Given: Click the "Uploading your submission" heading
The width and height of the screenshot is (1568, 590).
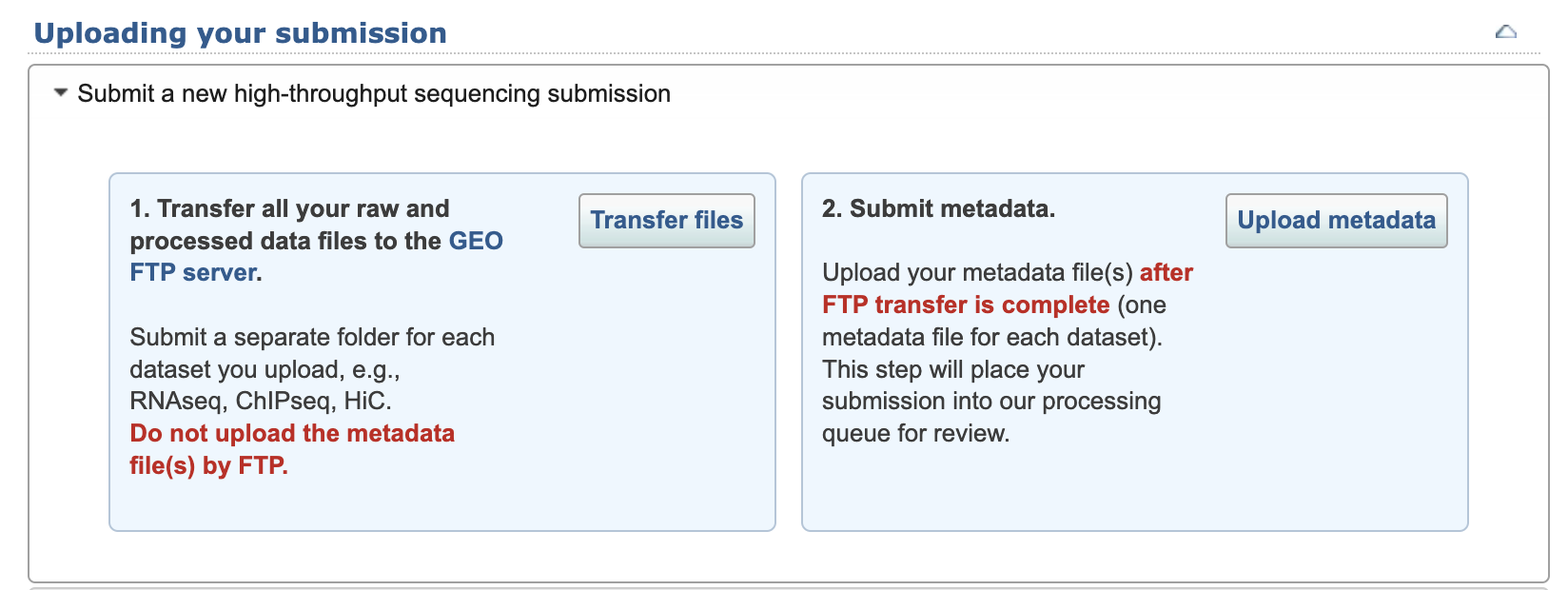Looking at the screenshot, I should (240, 33).
